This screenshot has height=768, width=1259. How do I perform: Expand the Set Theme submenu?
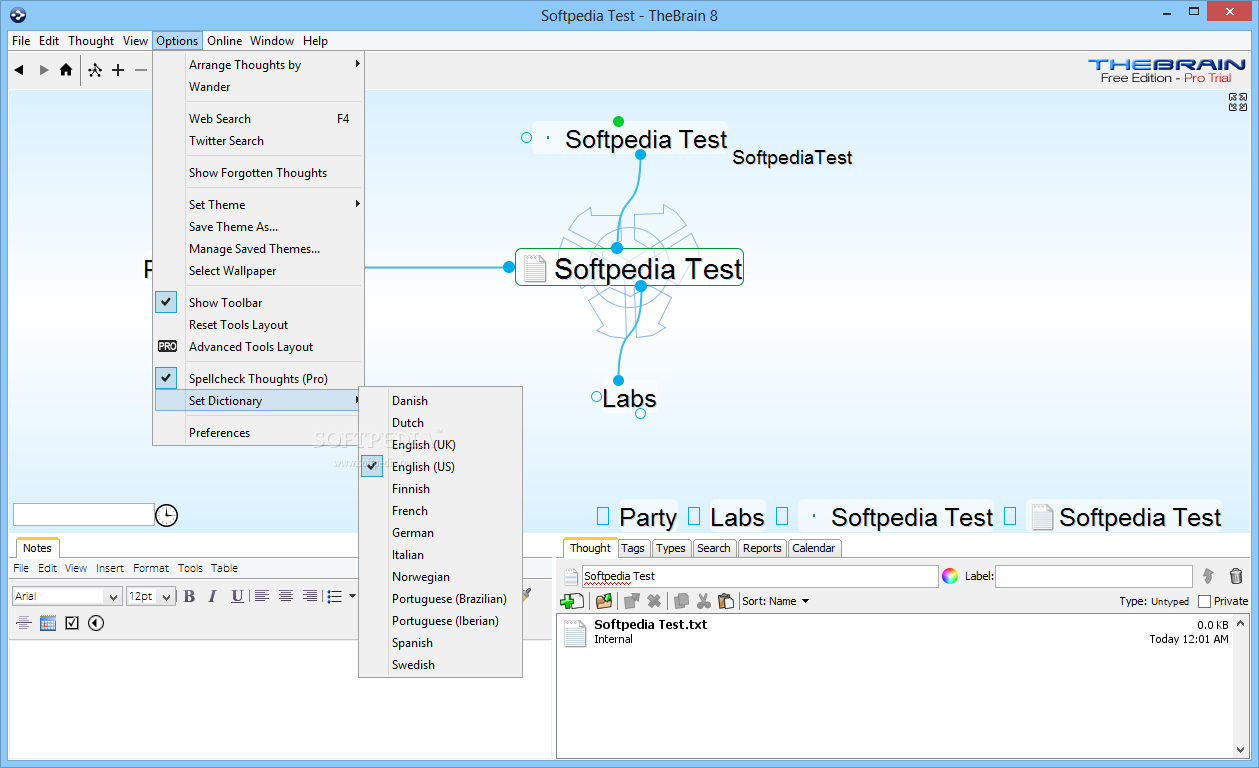point(258,204)
